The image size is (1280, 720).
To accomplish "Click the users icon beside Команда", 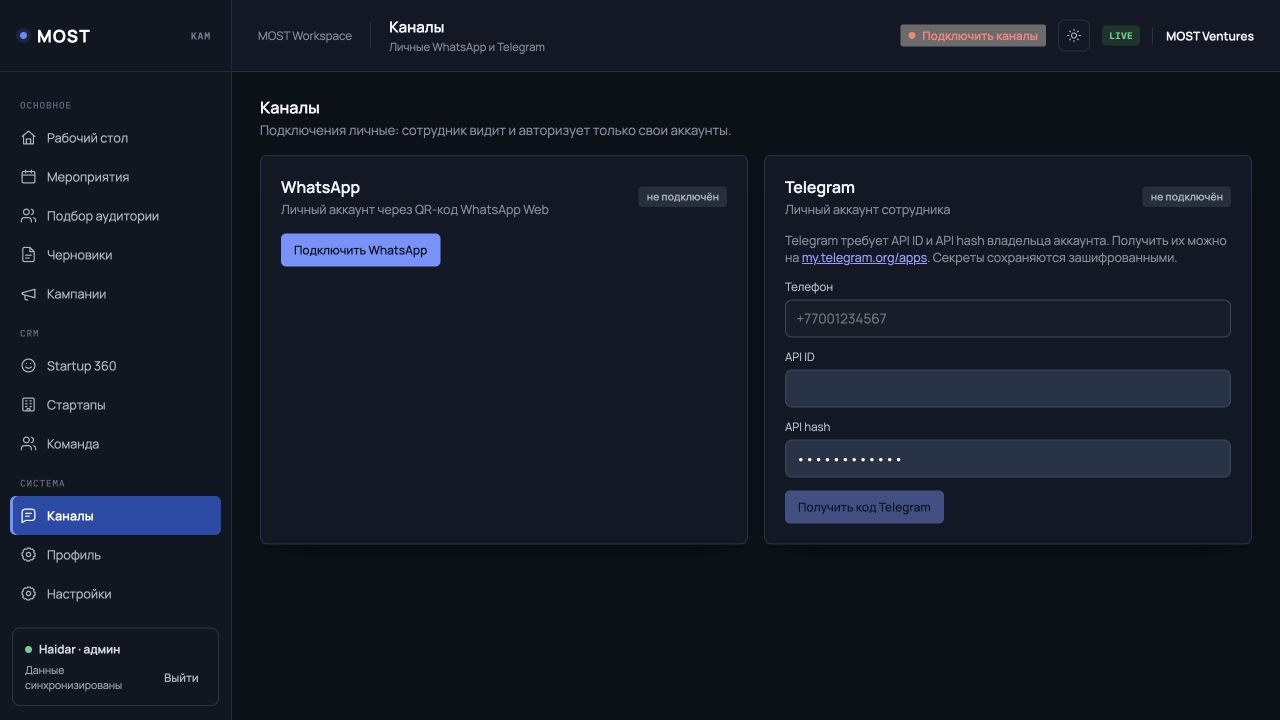I will click(28, 444).
